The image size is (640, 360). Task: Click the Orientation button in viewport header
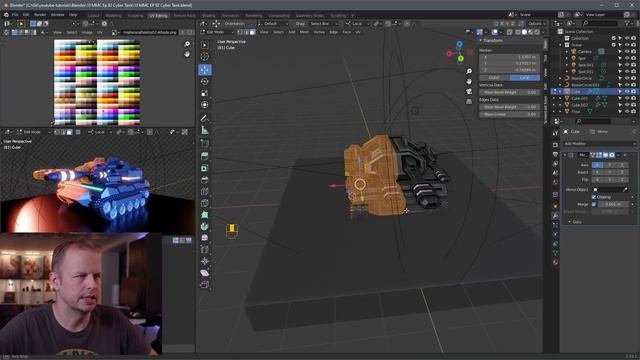pos(235,24)
